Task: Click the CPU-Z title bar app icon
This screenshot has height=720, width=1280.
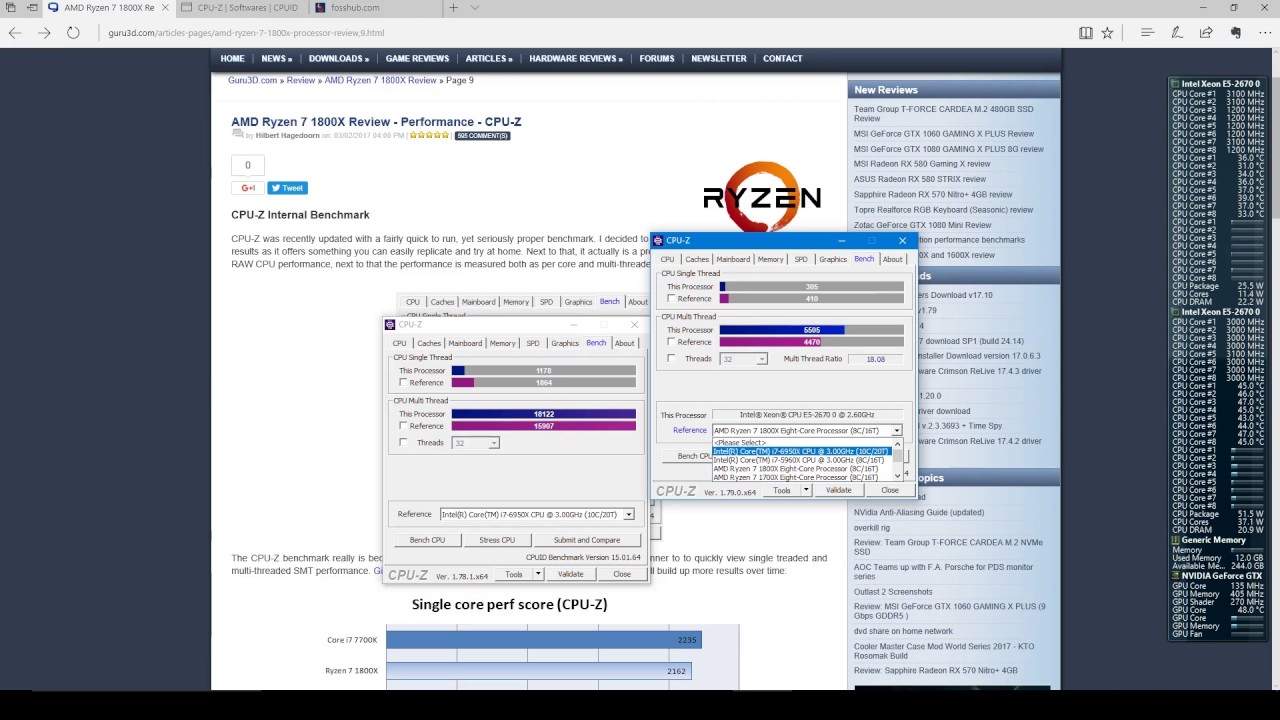Action: point(657,241)
